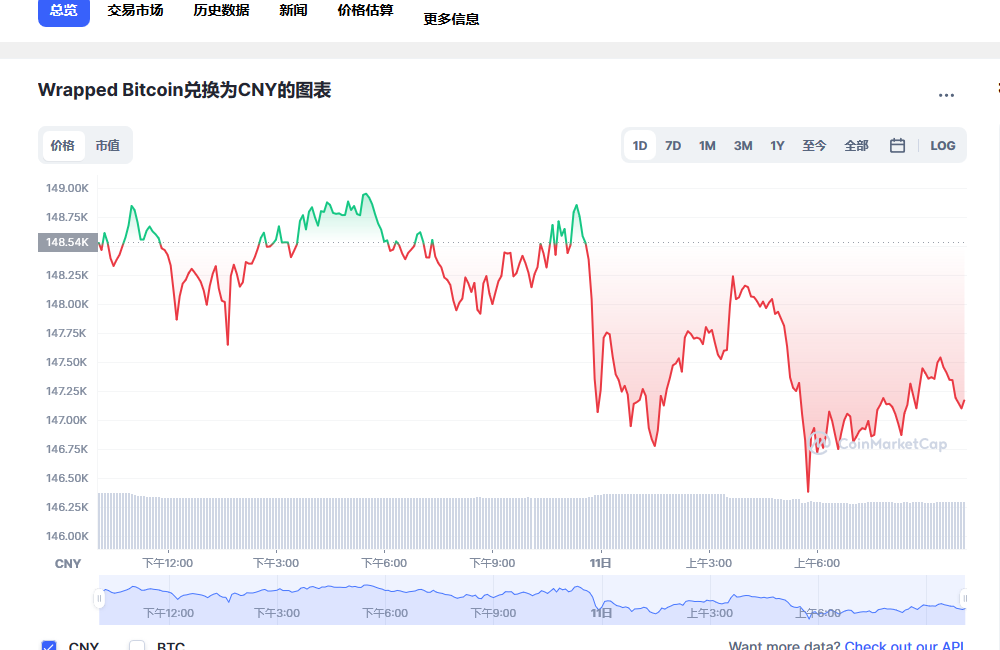Go to the 新闻 tab
The image size is (1000, 650).
[x=293, y=11]
